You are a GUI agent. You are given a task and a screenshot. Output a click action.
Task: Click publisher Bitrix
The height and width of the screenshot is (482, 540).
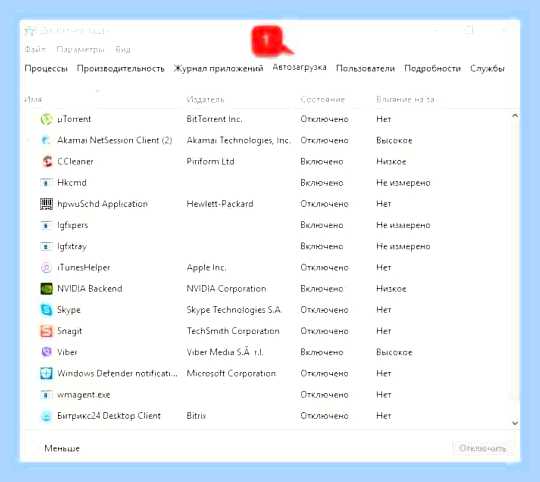196,416
